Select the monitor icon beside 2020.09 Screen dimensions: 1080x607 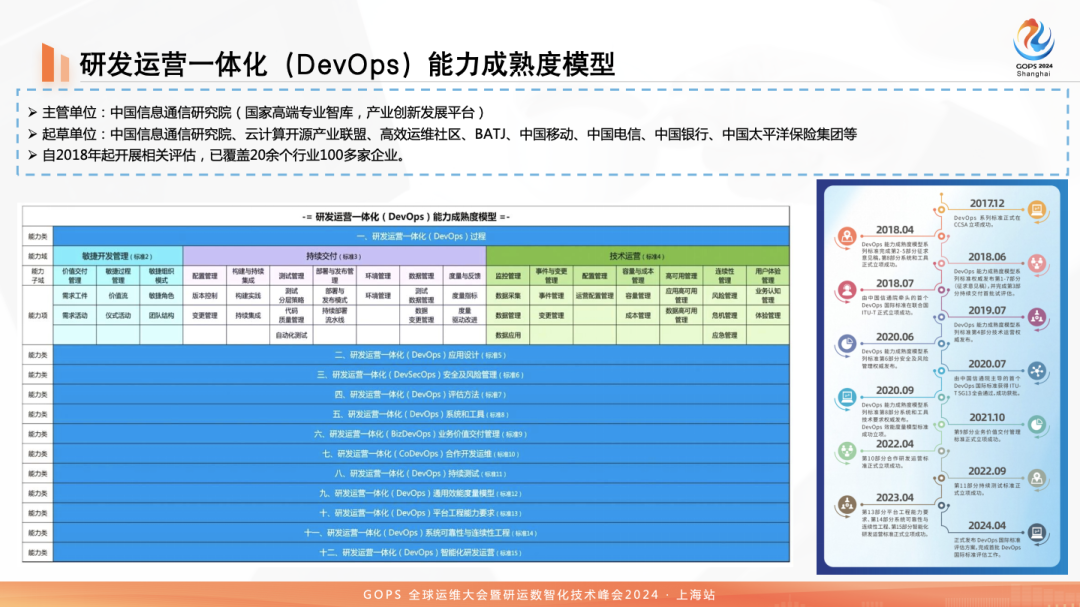[x=846, y=395]
